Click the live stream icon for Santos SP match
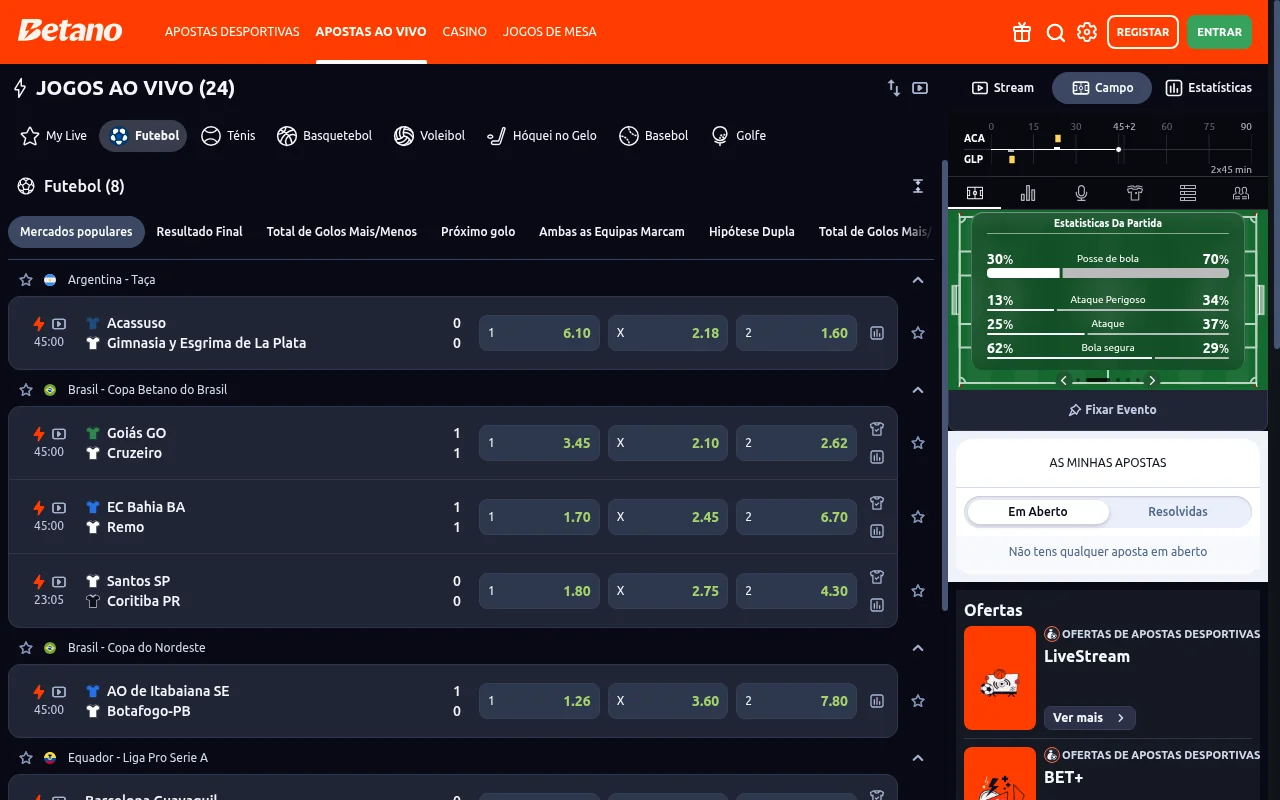Viewport: 1280px width, 800px height. coord(59,582)
